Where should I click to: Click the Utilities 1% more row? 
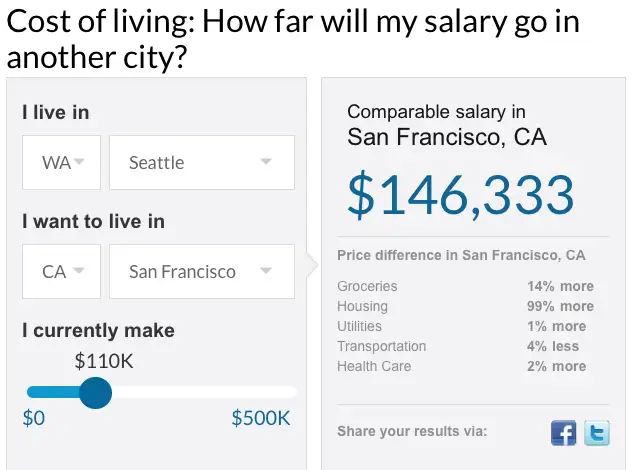click(x=462, y=326)
